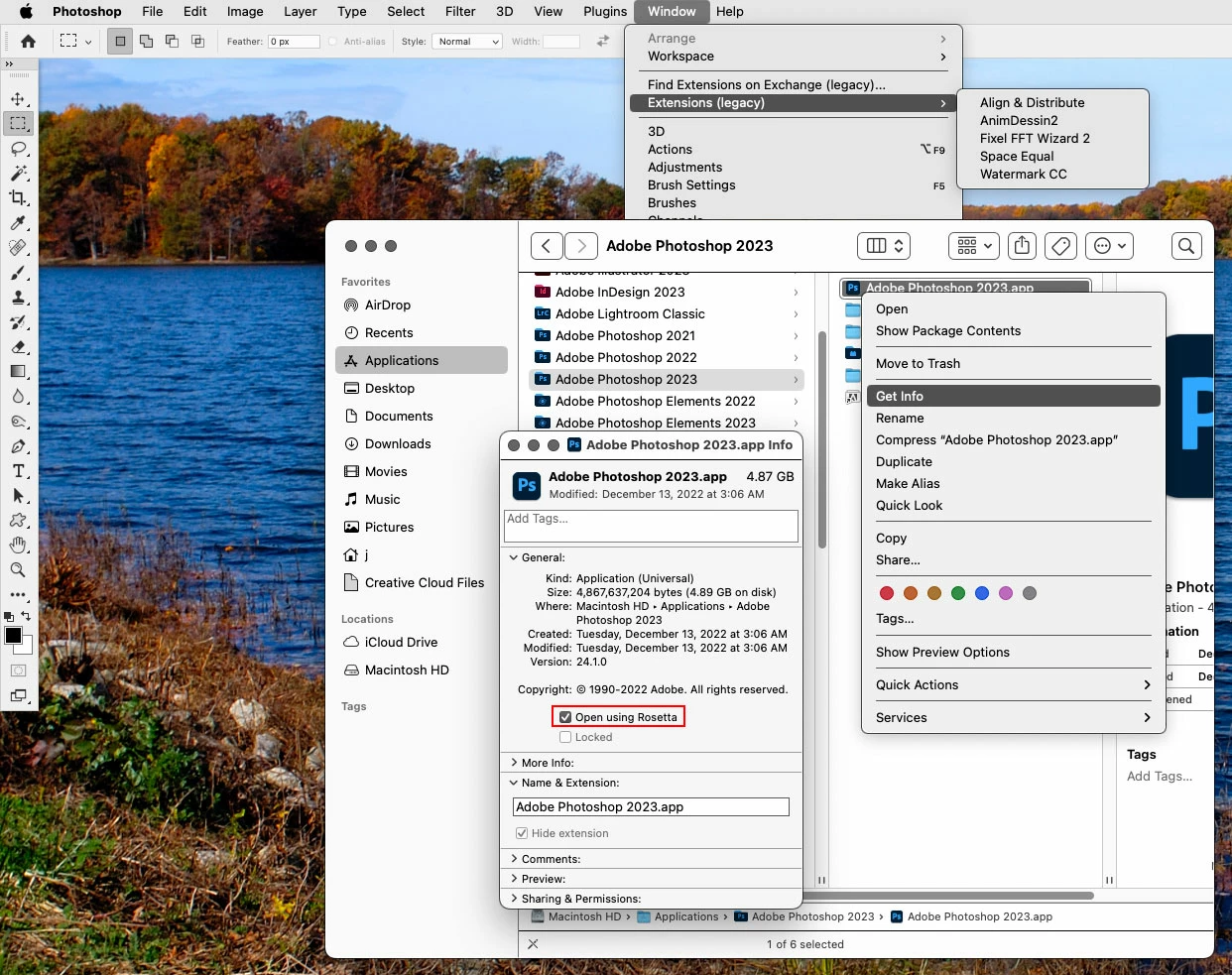Viewport: 1232px width, 975px height.
Task: Select the Pen tool
Action: (18, 446)
